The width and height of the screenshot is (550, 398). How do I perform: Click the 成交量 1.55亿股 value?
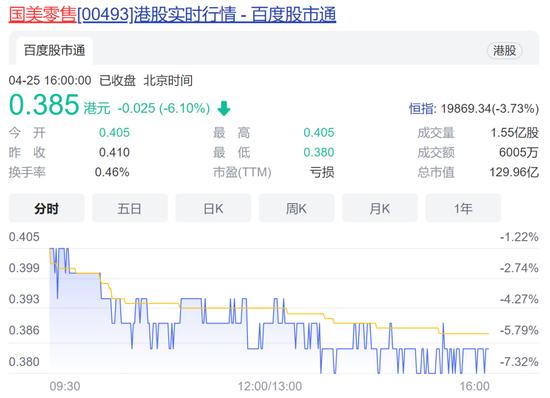click(514, 133)
